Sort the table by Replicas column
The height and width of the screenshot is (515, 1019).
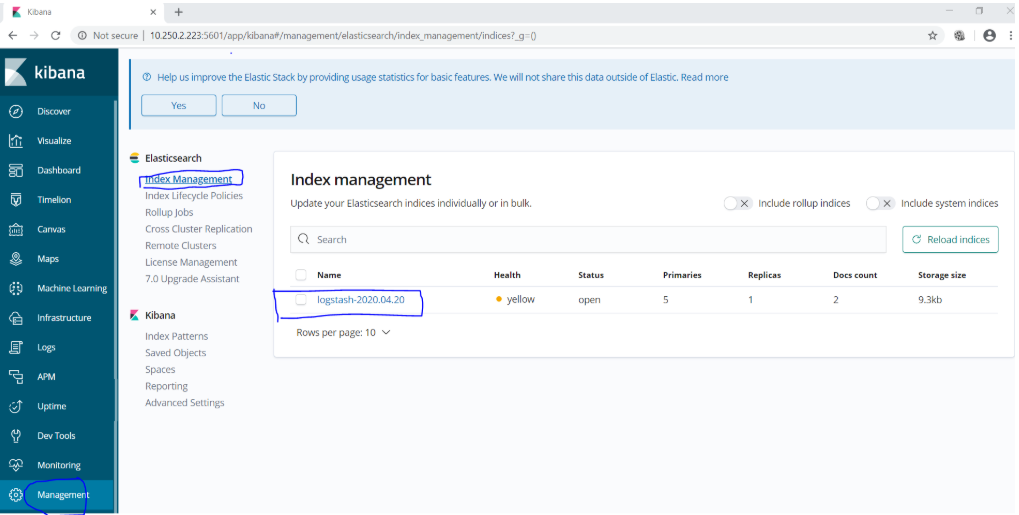764,275
